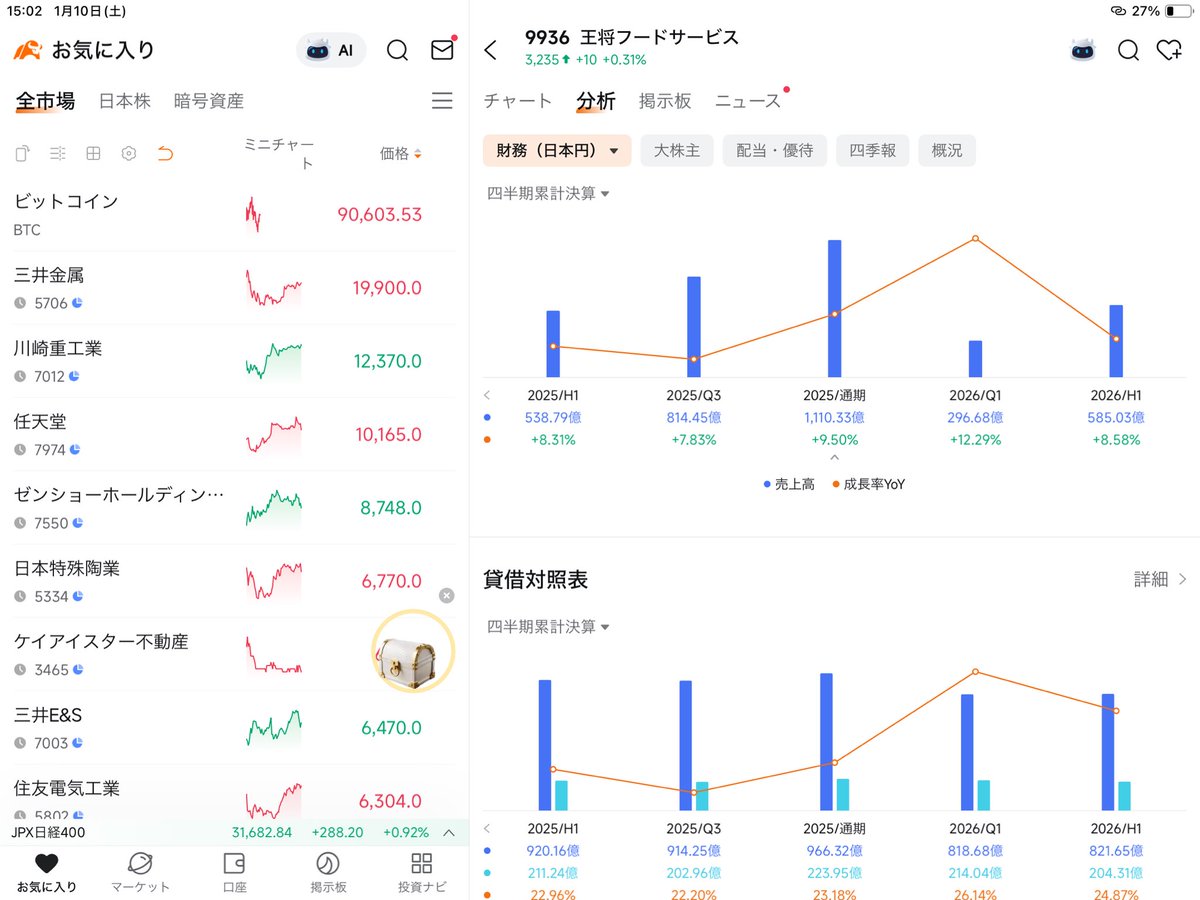Open 掲示板 in bottom navigation
This screenshot has height=900, width=1200.
328,873
